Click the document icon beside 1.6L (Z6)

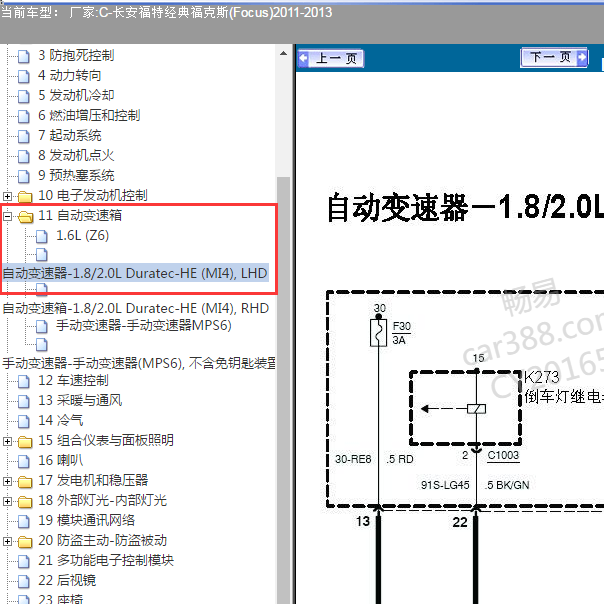click(x=42, y=237)
